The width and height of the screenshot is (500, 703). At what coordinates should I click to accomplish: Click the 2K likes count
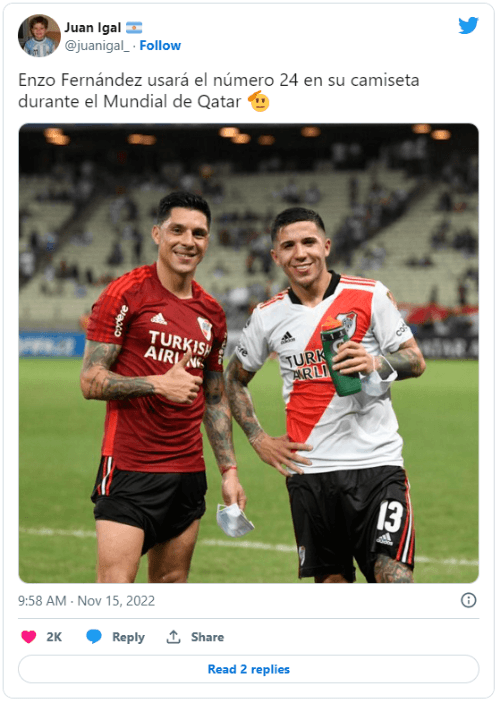[x=54, y=637]
